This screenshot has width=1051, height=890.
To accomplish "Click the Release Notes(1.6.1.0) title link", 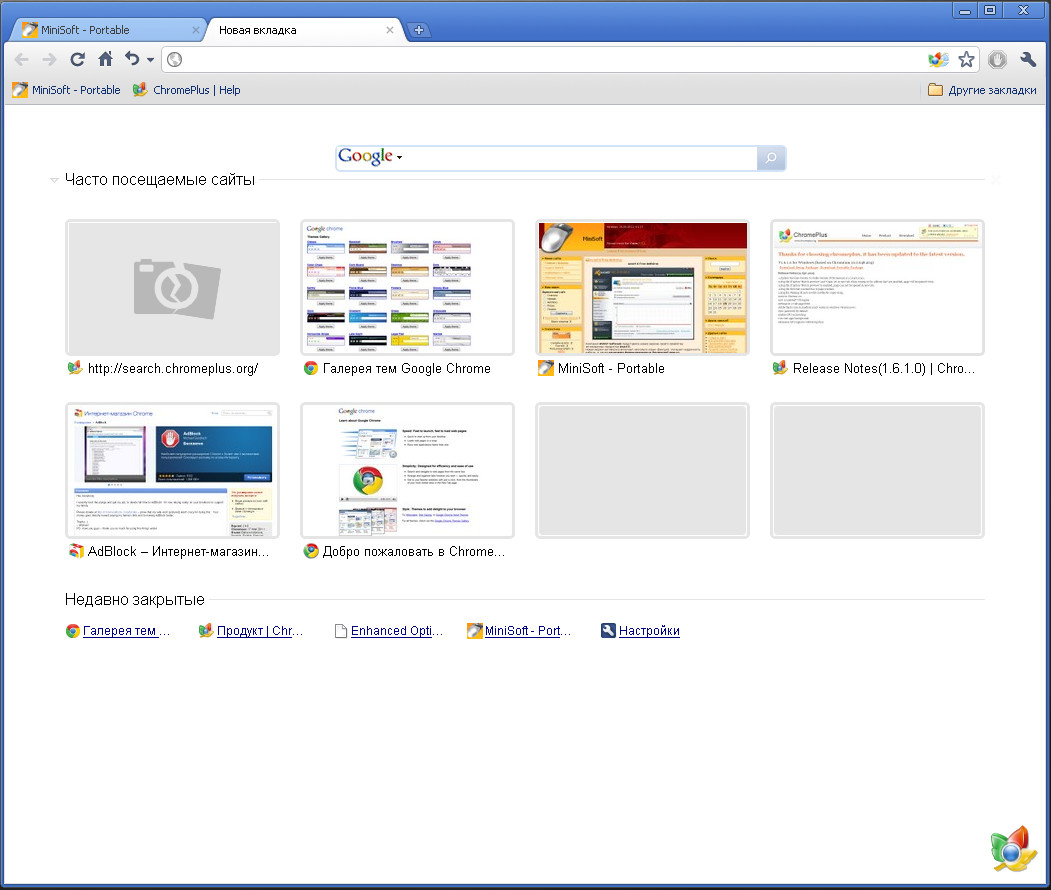I will click(884, 369).
